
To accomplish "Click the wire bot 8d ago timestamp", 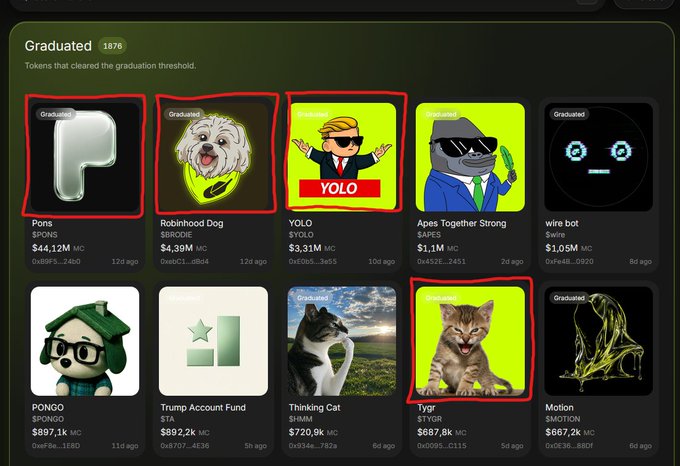I will 641,262.
